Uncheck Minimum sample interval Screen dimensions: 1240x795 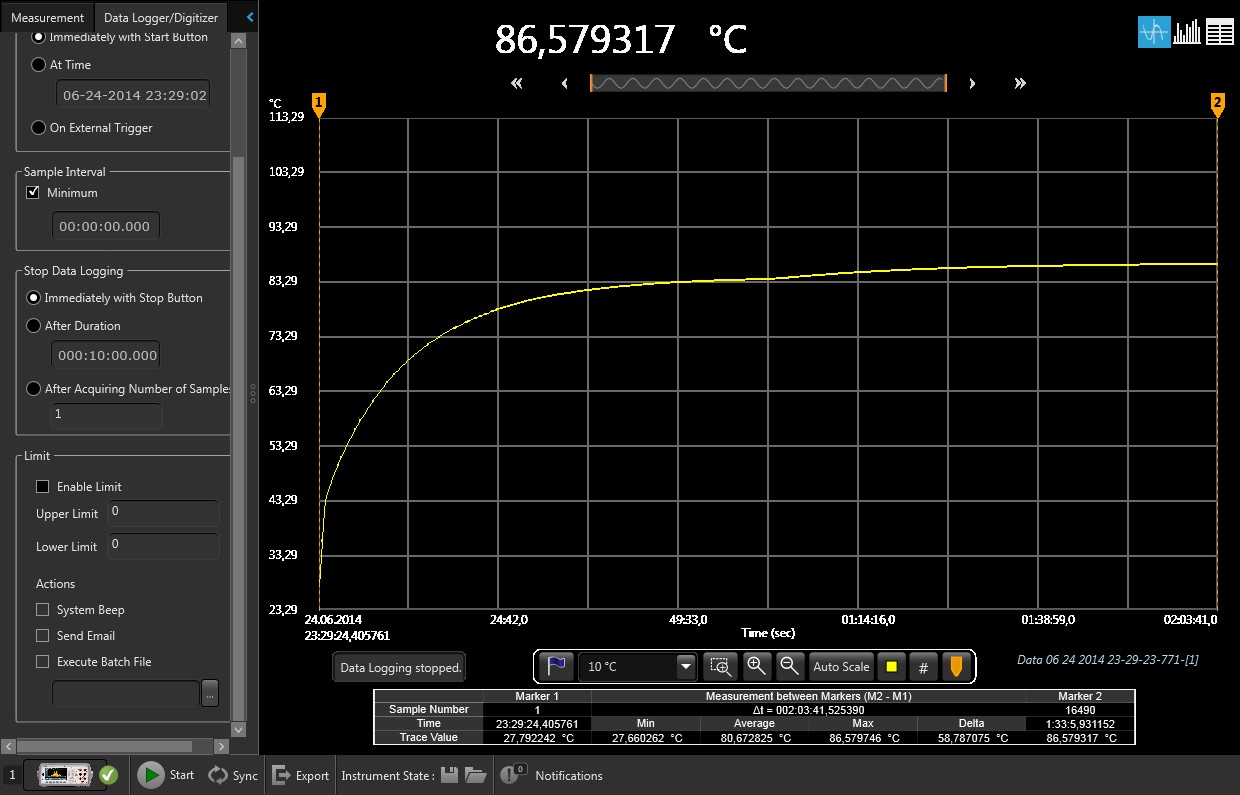33,192
